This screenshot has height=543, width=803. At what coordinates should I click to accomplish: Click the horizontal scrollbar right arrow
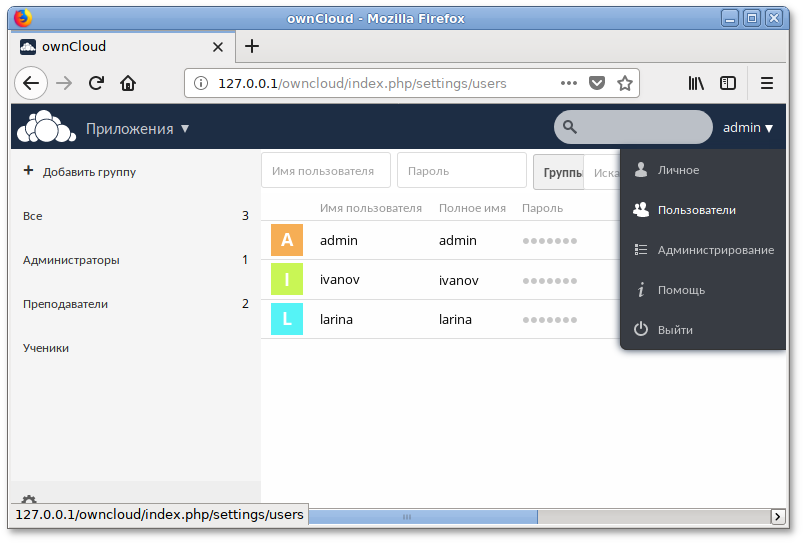(x=777, y=517)
